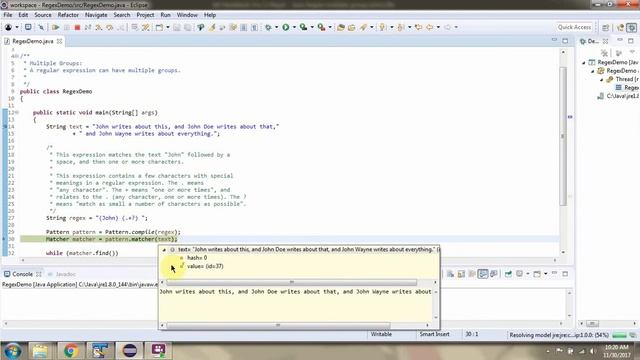Open the Run menu
640x360 pixels.
coord(165,15)
